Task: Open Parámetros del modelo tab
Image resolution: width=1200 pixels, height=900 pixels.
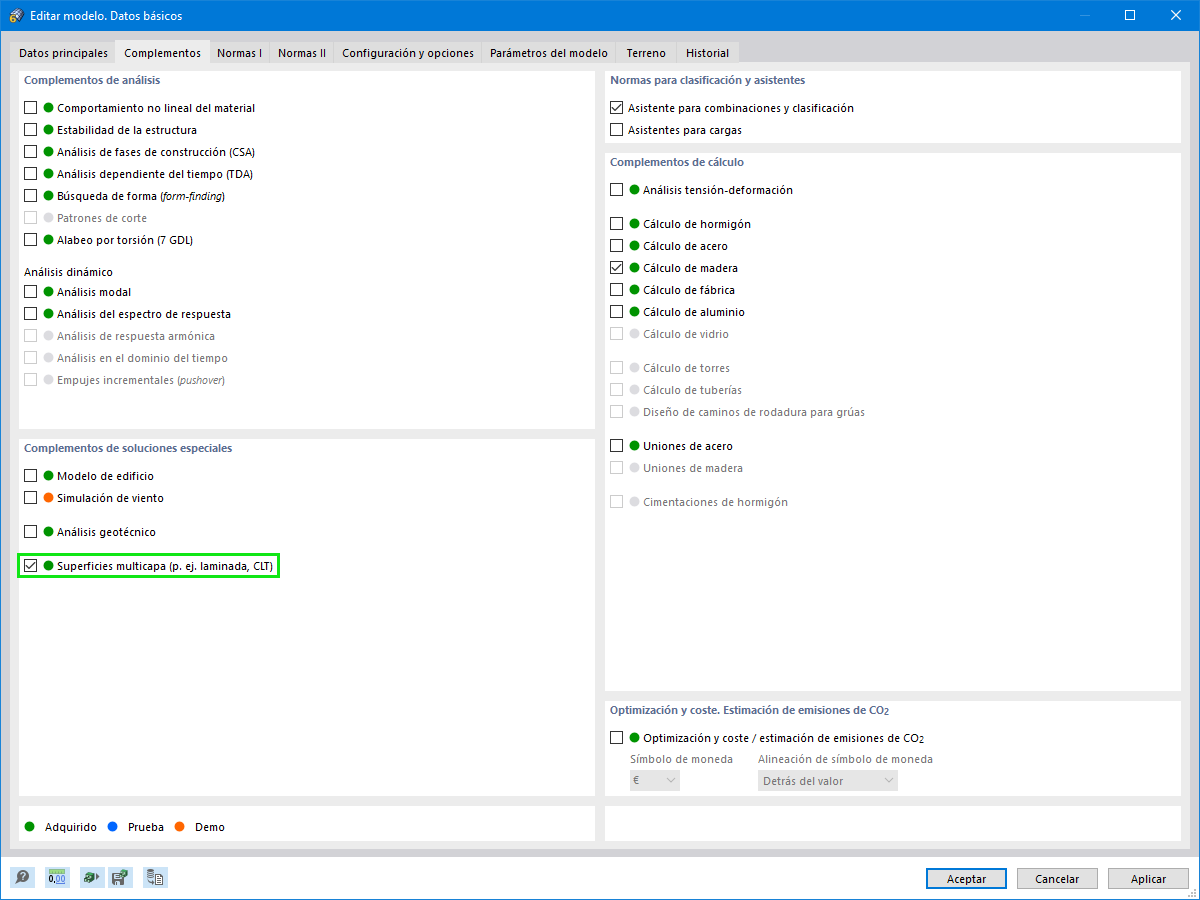Action: click(x=549, y=53)
